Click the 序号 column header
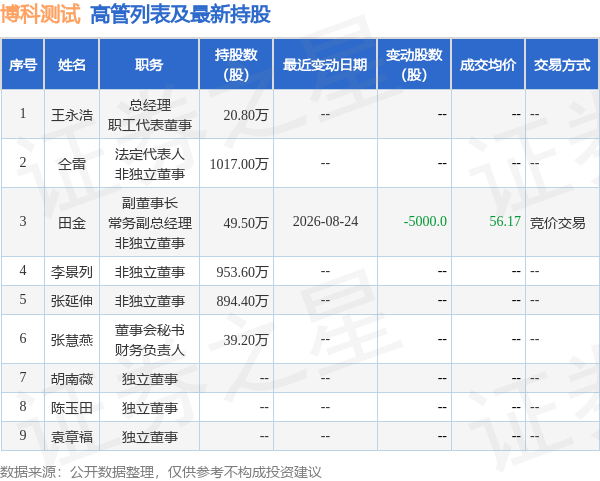 [x=23, y=65]
